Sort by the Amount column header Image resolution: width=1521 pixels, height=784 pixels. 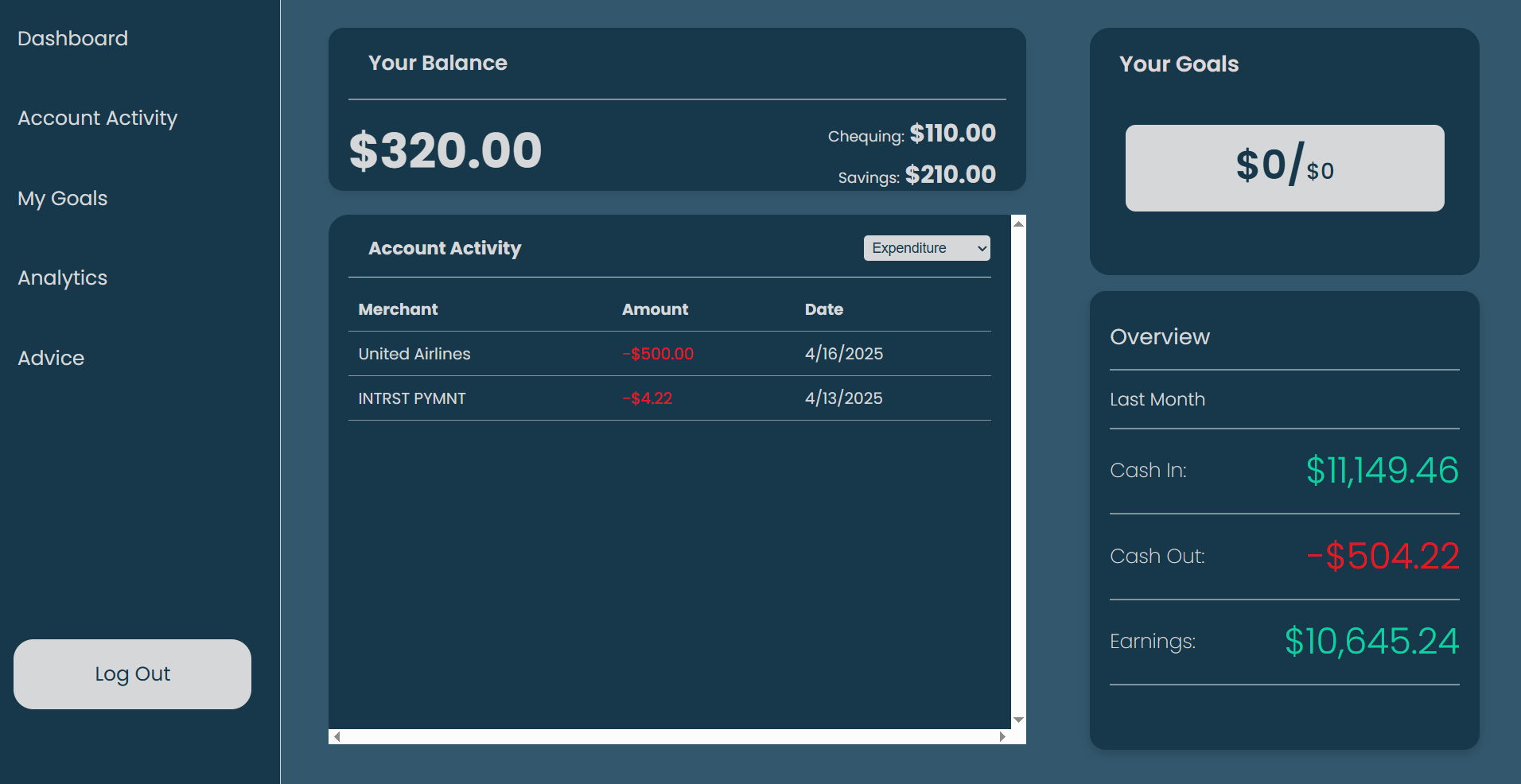tap(655, 309)
